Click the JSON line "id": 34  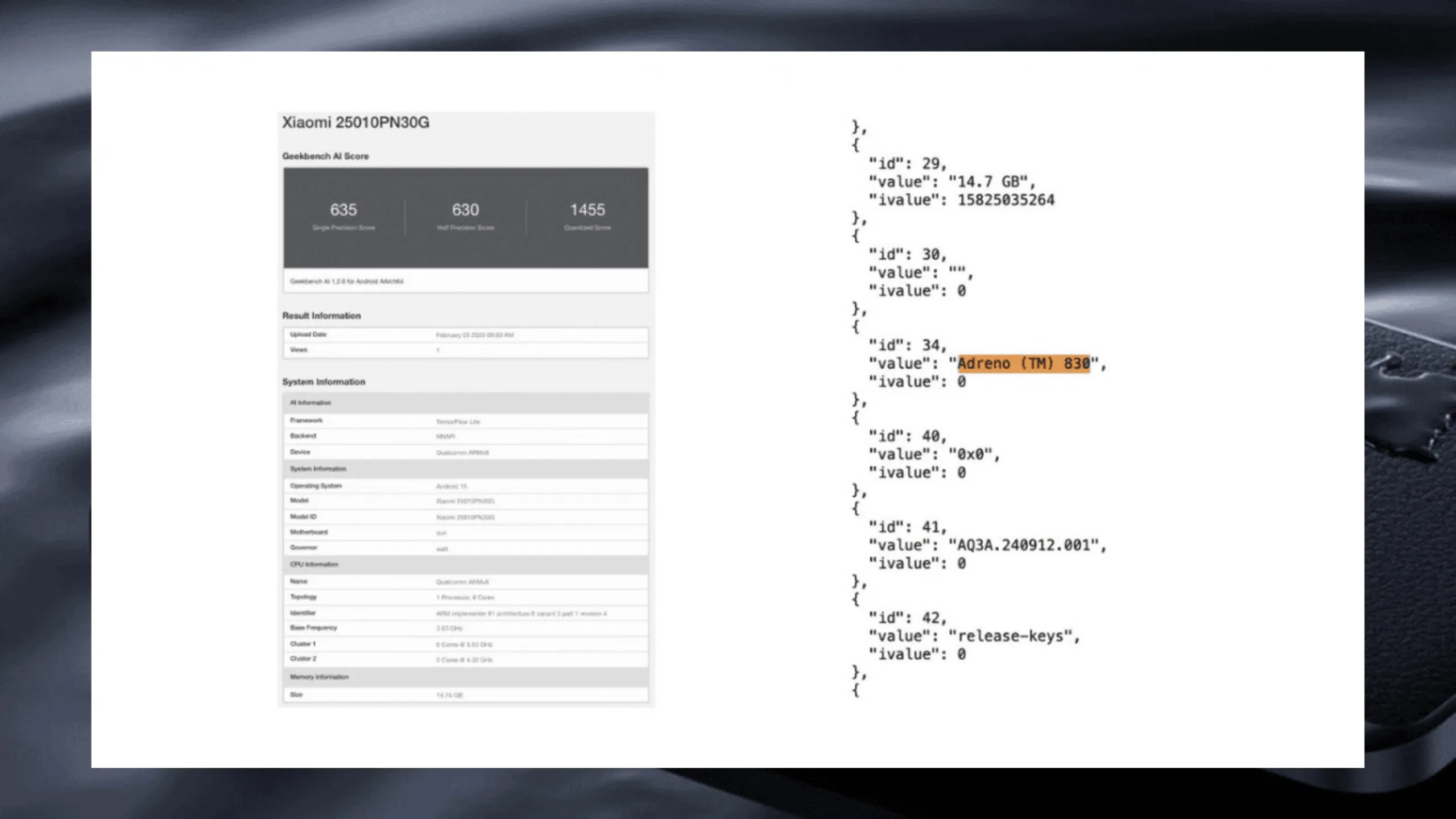(907, 345)
